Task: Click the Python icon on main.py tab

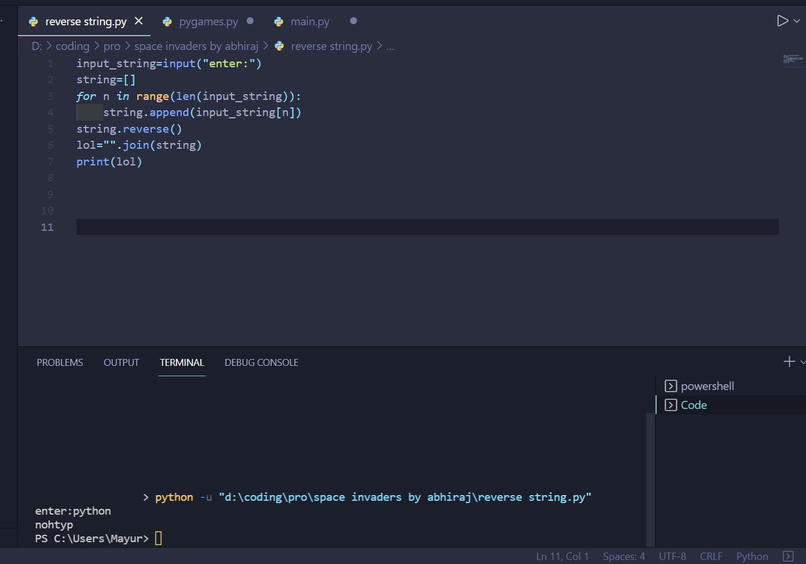Action: (279, 22)
